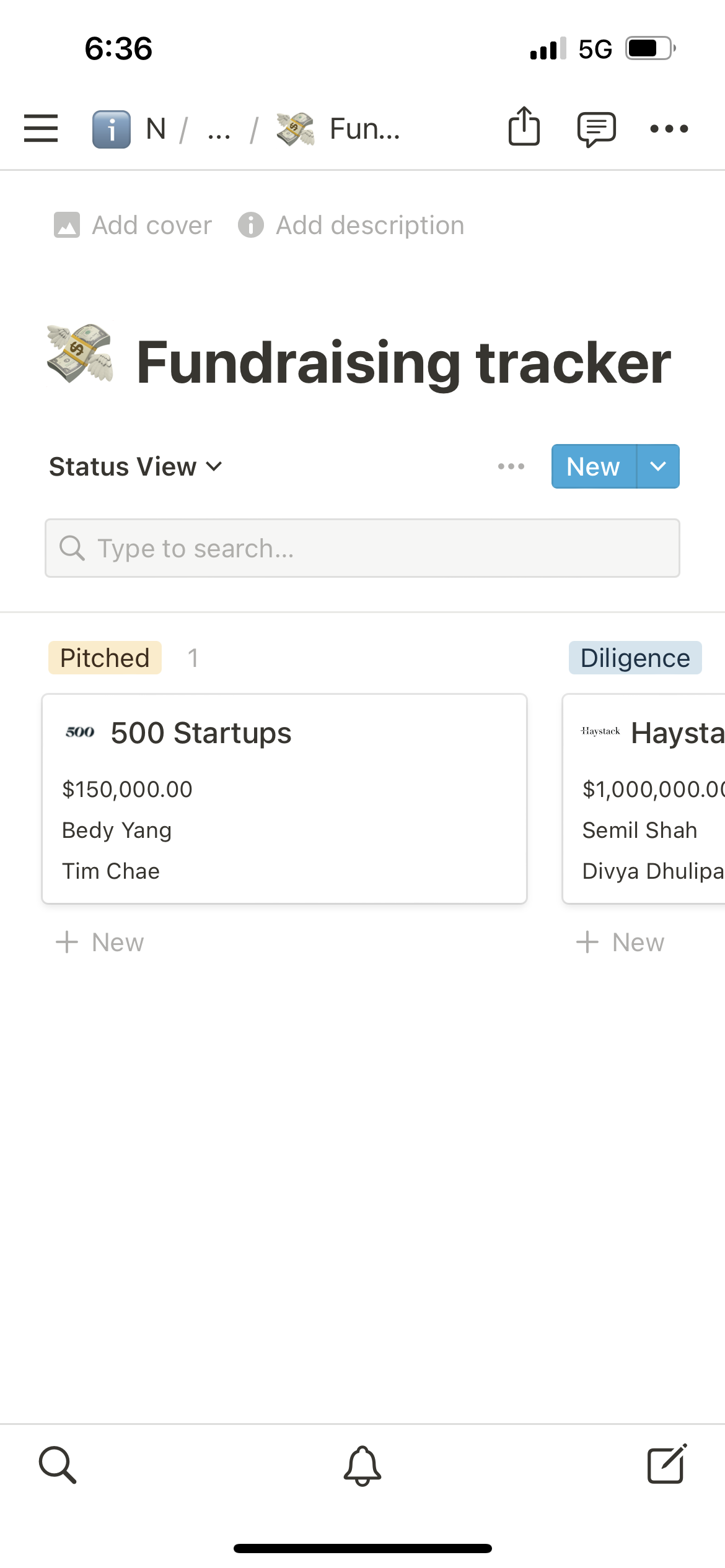Open the database view options ellipsis
The image size is (725, 1568).
click(x=511, y=466)
